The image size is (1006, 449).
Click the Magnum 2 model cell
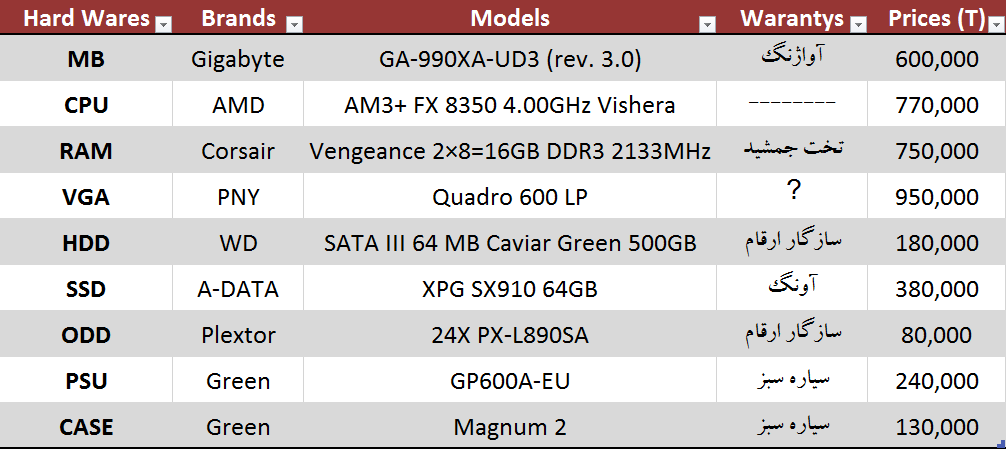pos(510,427)
